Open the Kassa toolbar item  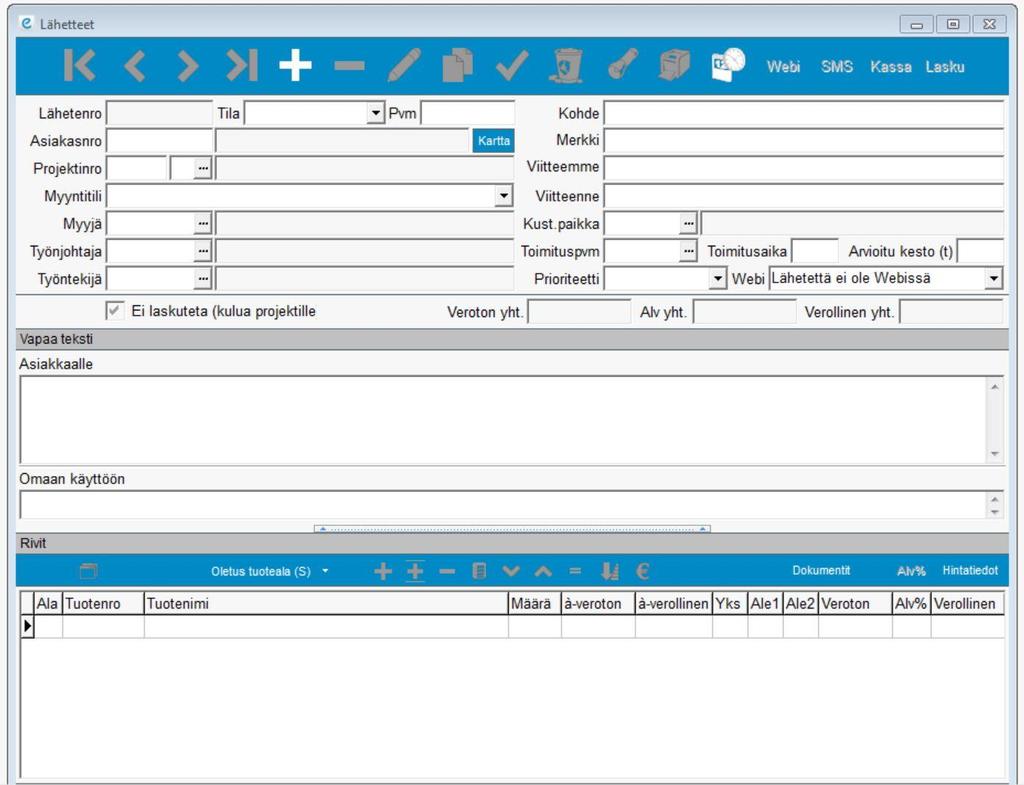tap(891, 67)
